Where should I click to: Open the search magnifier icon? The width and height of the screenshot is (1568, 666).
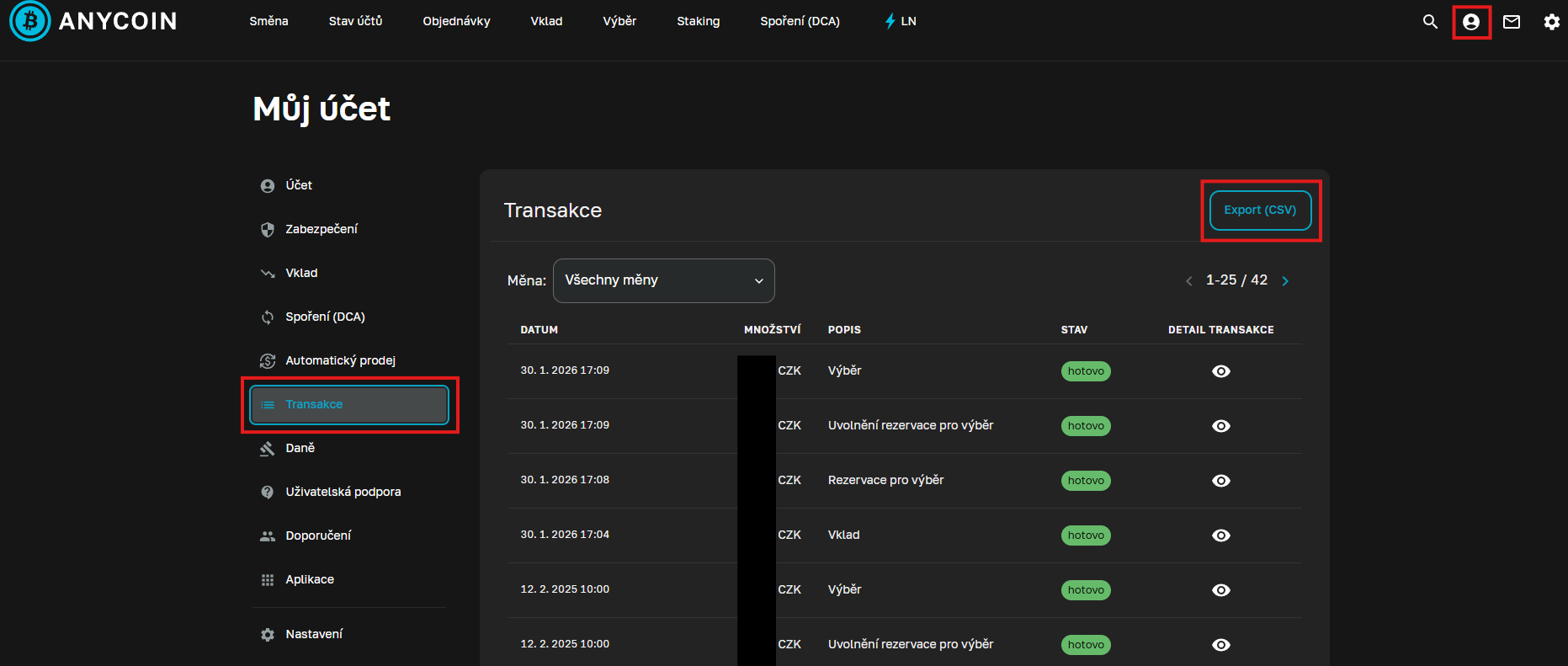[1430, 22]
